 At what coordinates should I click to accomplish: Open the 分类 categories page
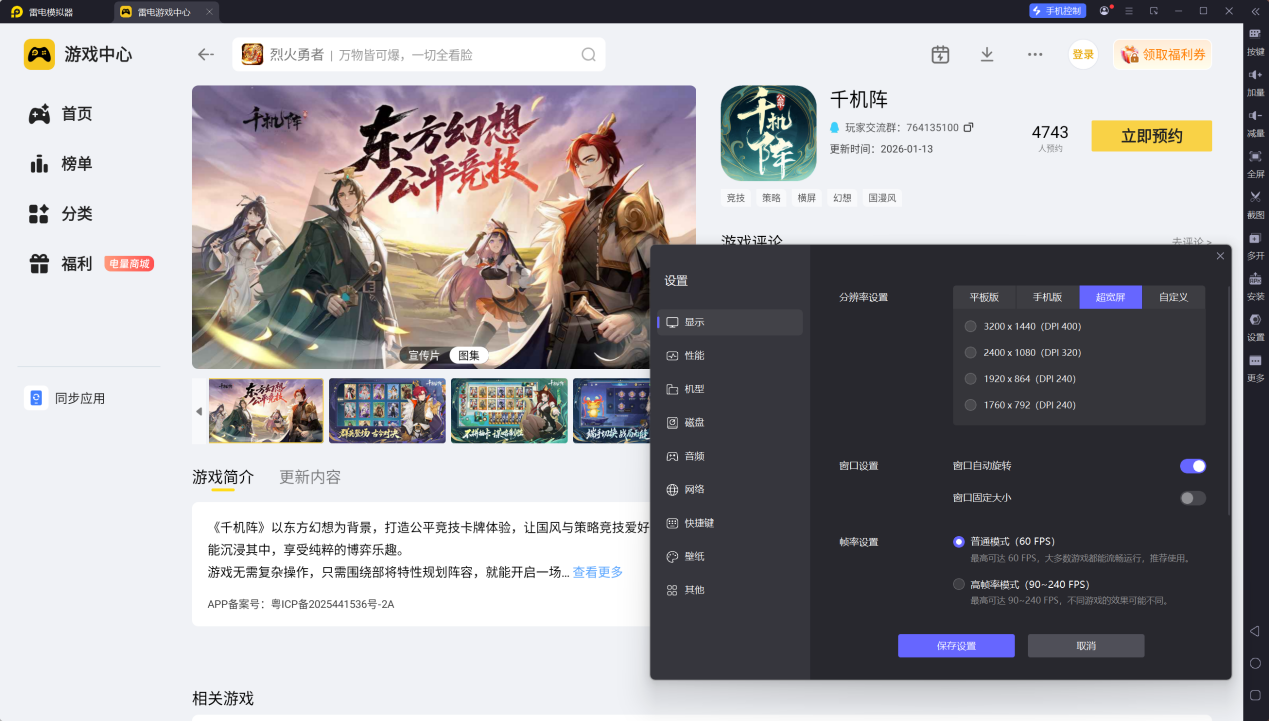[x=61, y=214]
